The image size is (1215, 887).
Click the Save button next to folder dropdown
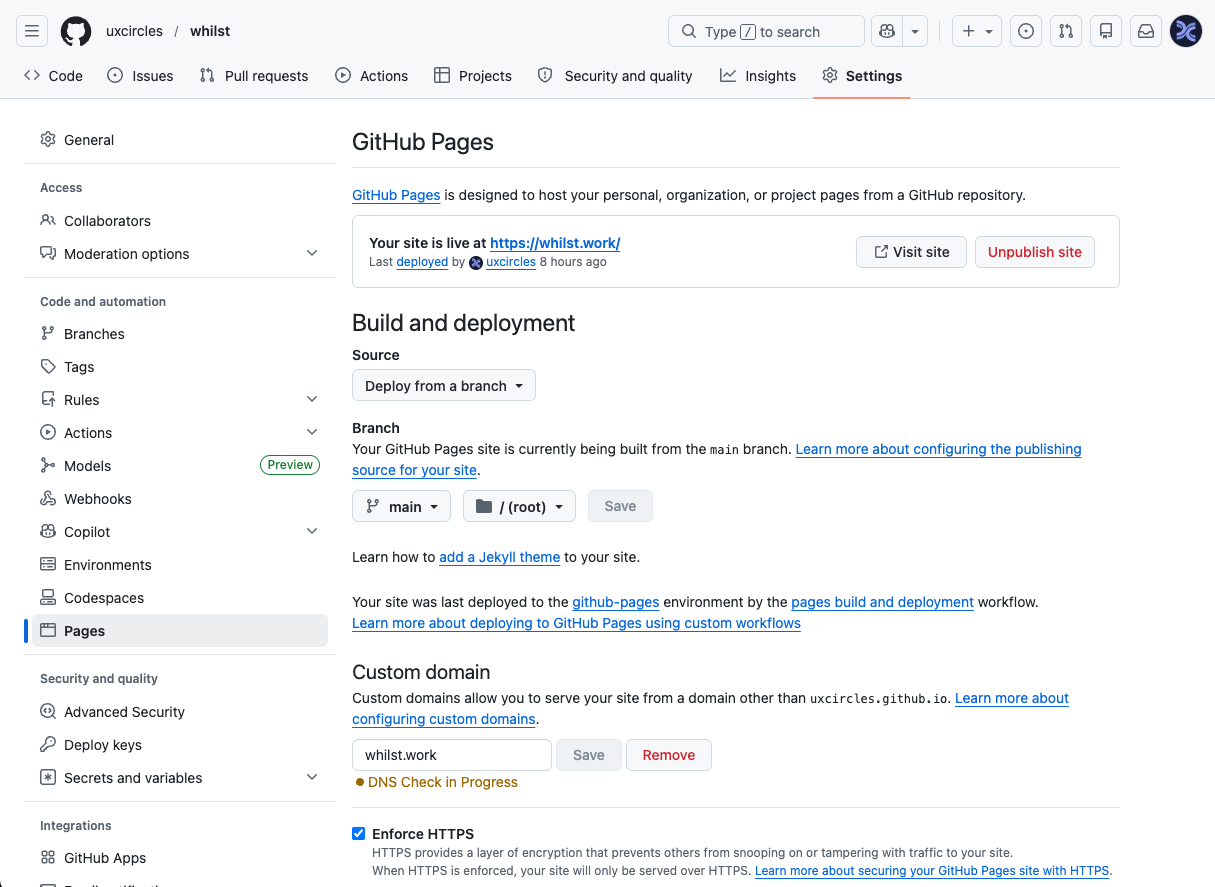620,507
